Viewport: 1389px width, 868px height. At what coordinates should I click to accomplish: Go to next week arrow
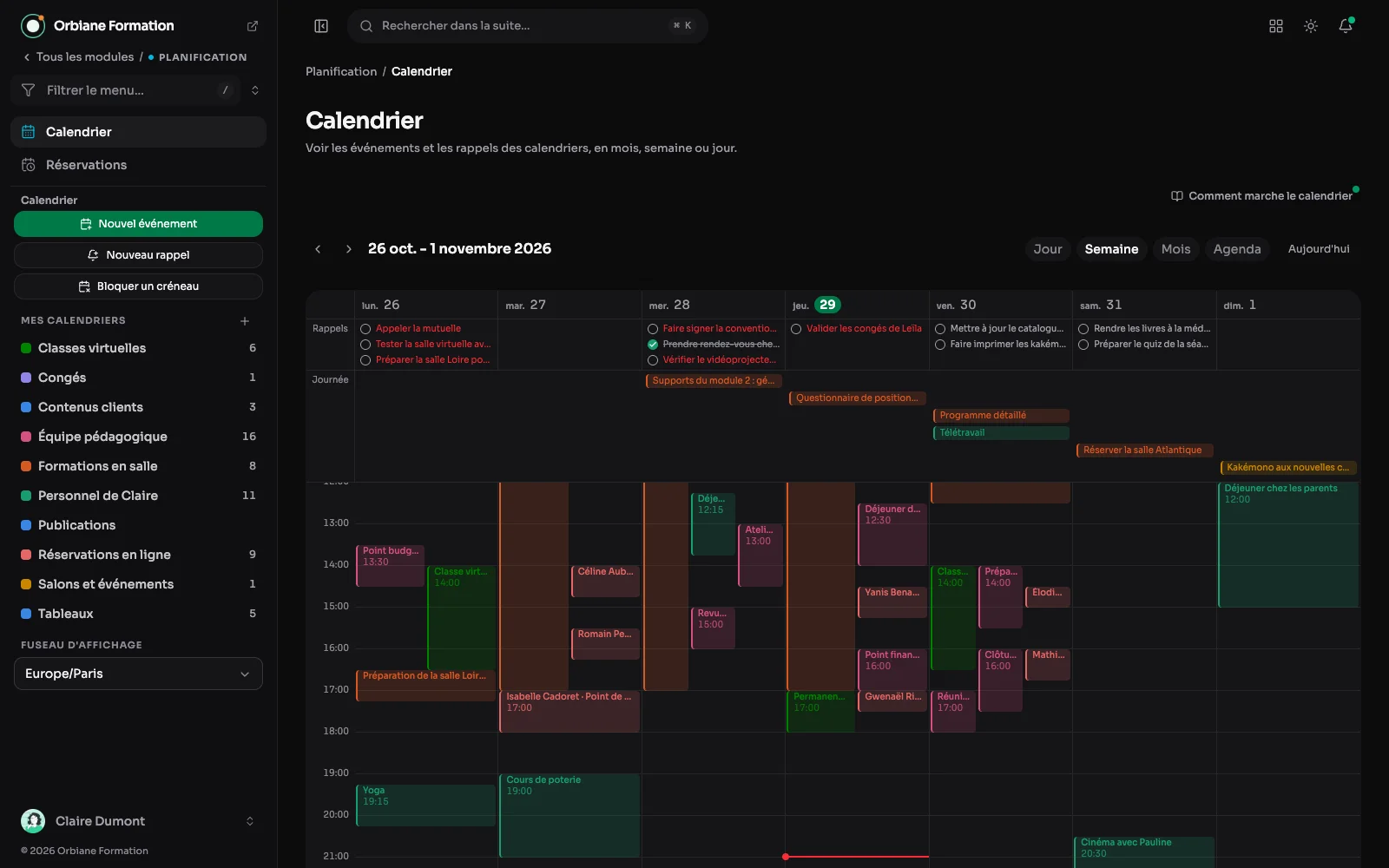(349, 249)
